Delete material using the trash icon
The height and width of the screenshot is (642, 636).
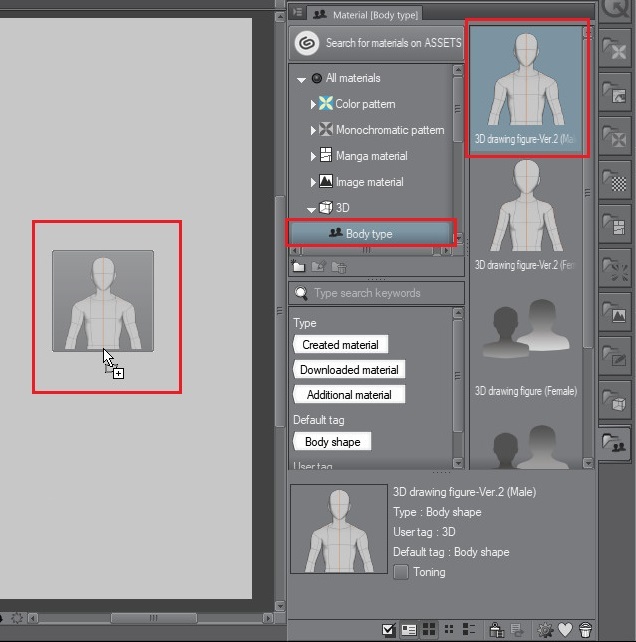point(586,630)
